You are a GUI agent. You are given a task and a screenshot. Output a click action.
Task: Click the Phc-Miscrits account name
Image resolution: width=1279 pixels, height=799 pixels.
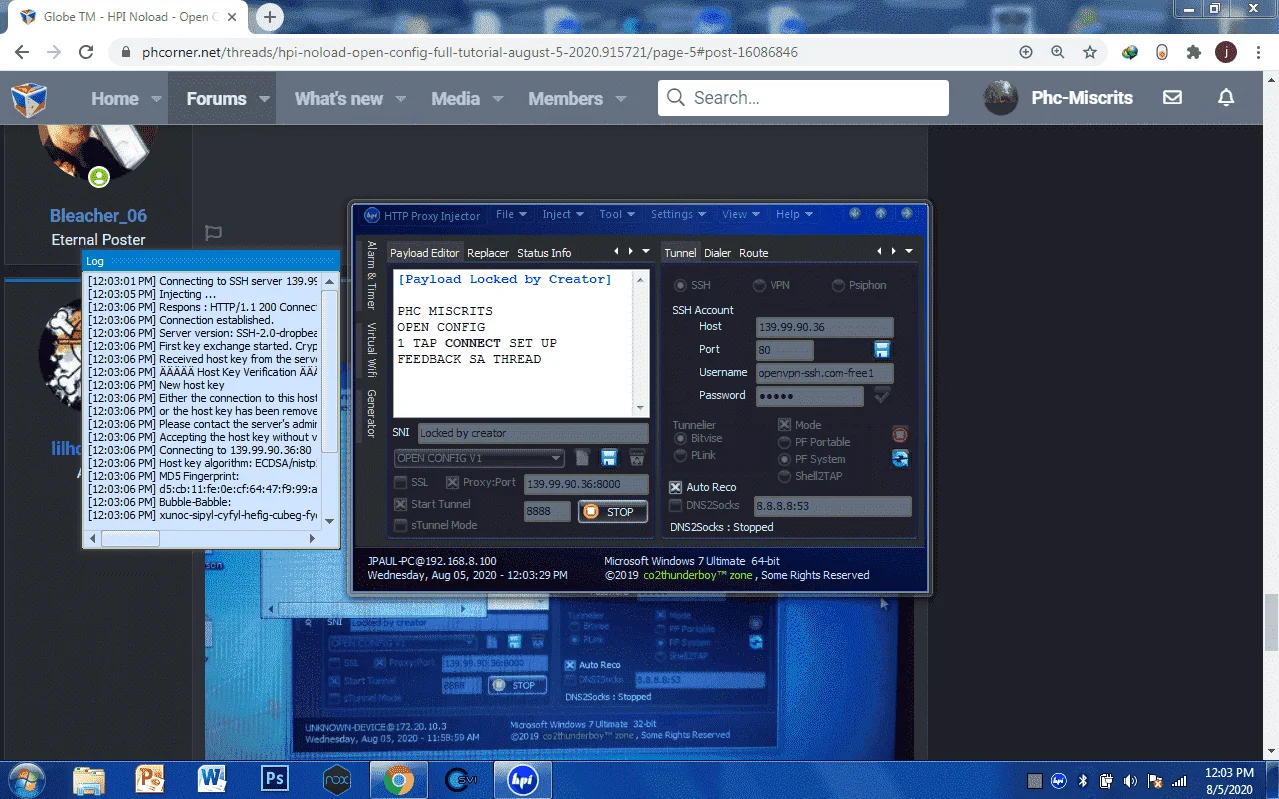click(1082, 98)
